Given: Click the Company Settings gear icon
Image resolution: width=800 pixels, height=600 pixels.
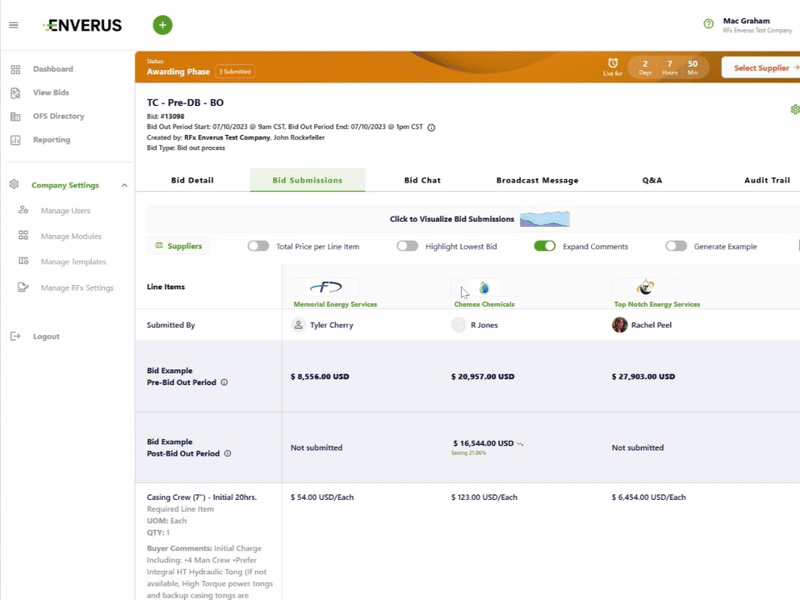Looking at the screenshot, I should pyautogui.click(x=14, y=184).
